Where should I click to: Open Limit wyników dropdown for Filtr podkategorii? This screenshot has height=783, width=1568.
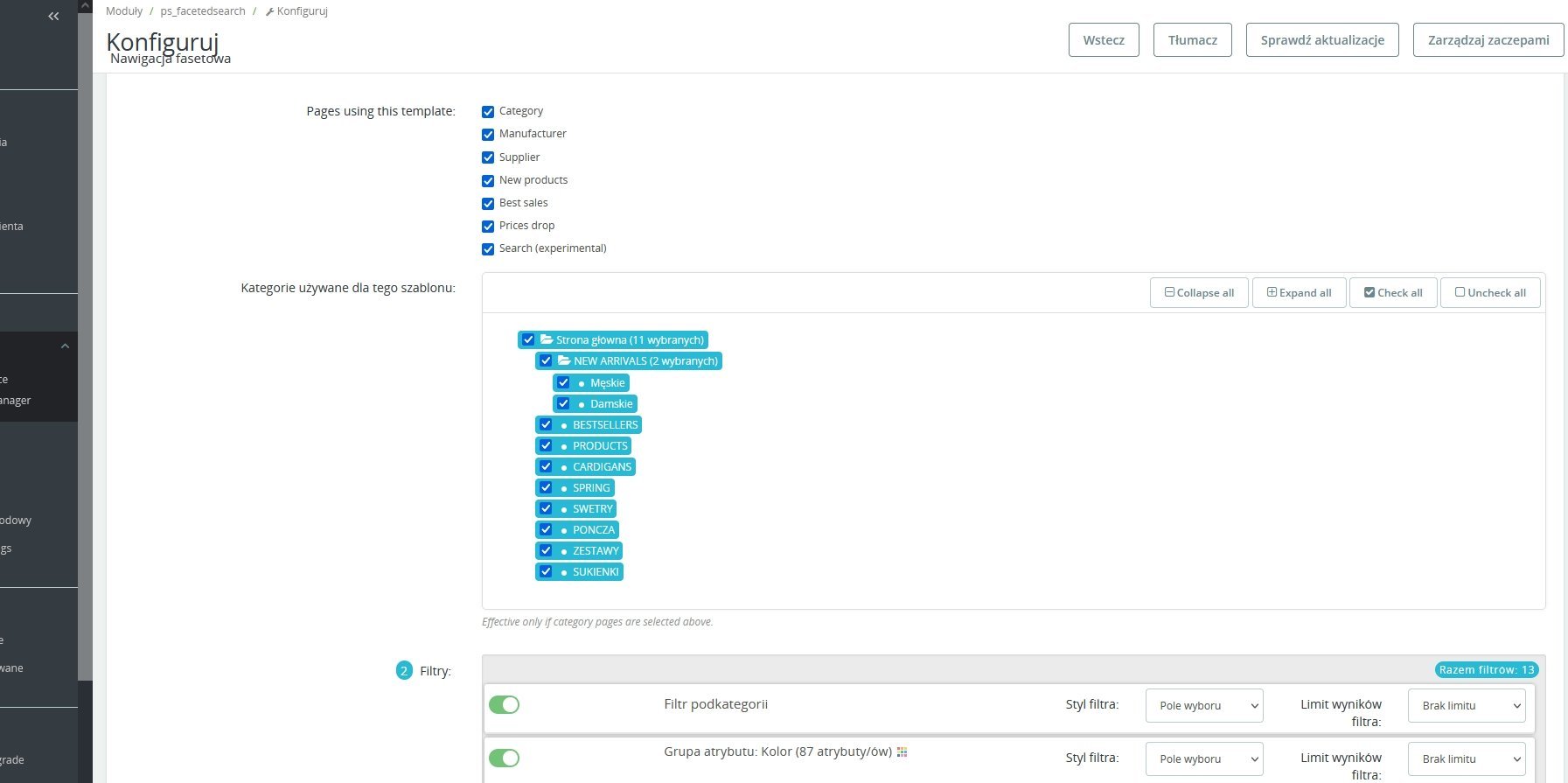point(1467,706)
